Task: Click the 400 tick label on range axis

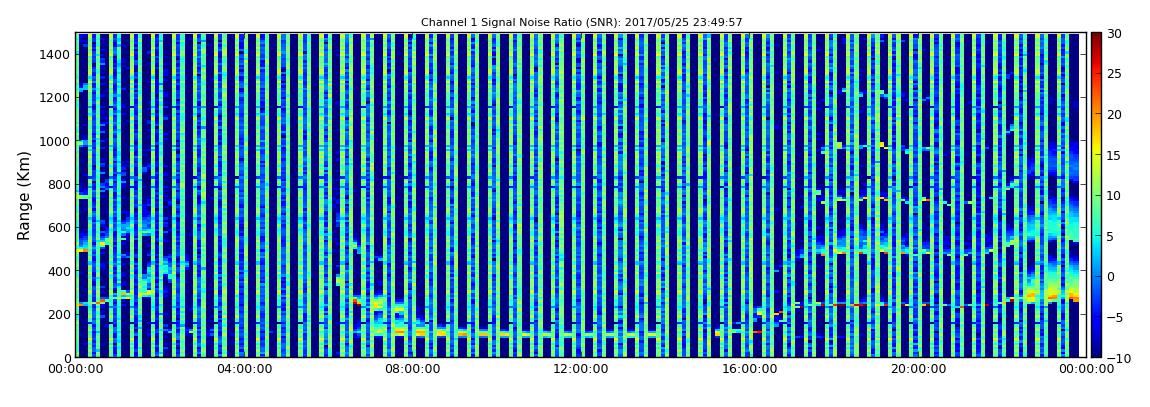Action: click(x=59, y=271)
